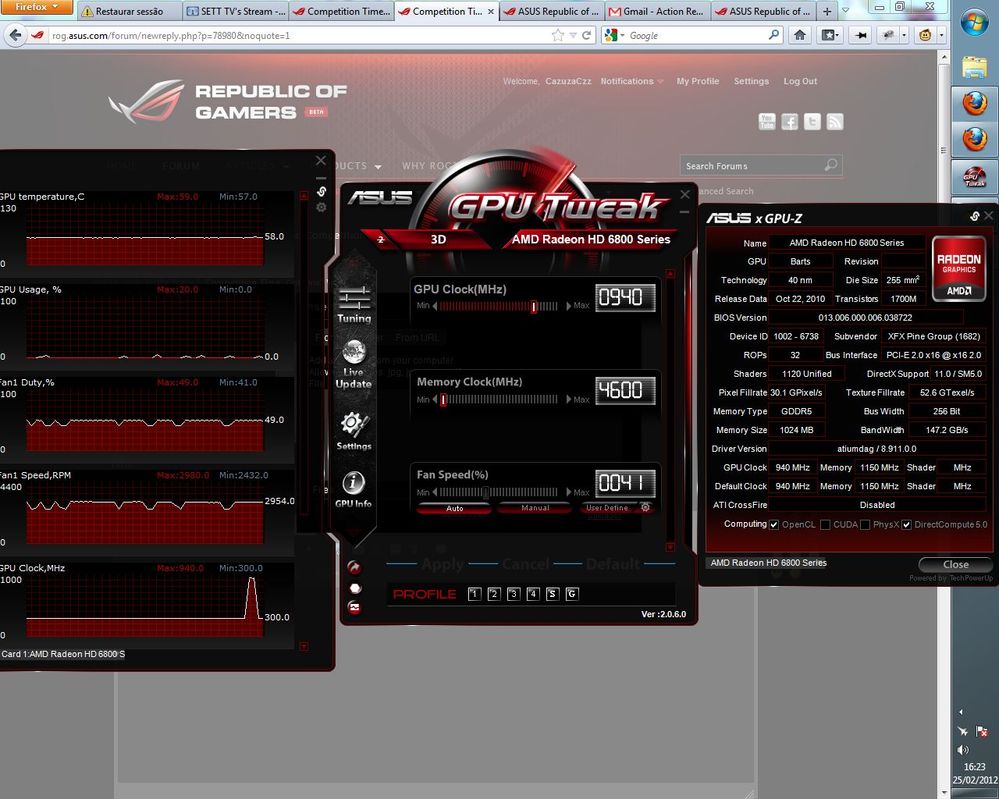Click the Search Forums input field
999x799 pixels.
752,166
